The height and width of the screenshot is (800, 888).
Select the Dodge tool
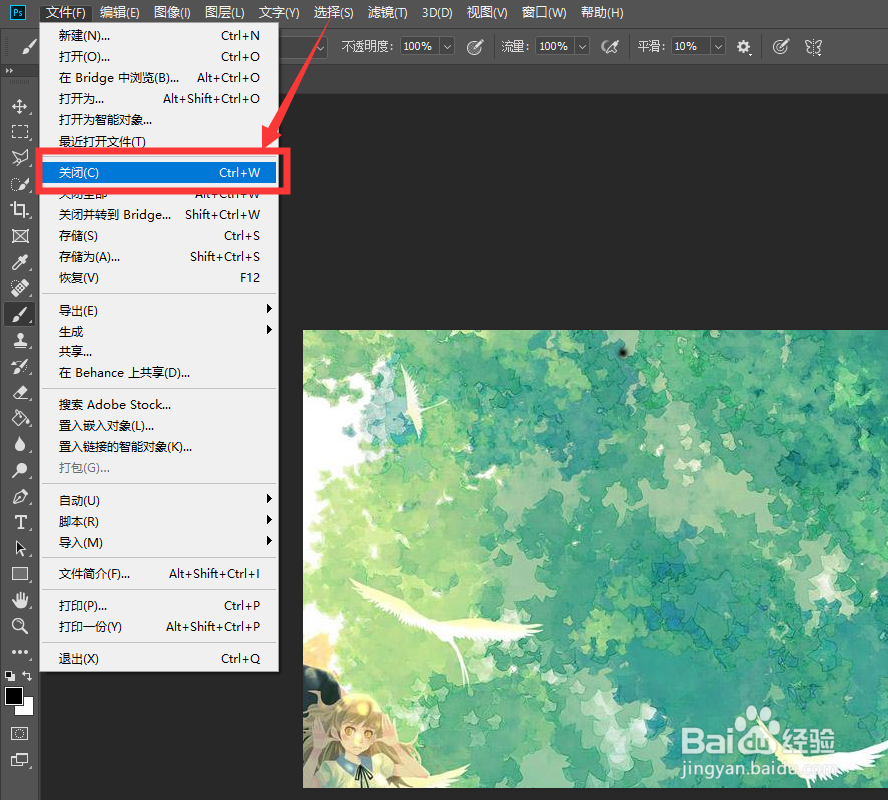(20, 470)
